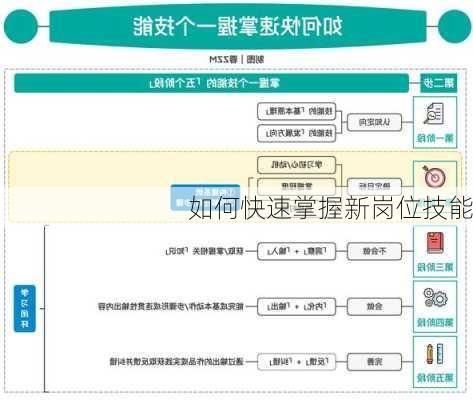
Task: Click the light blue box in the yellow band
Action: pos(205,197)
